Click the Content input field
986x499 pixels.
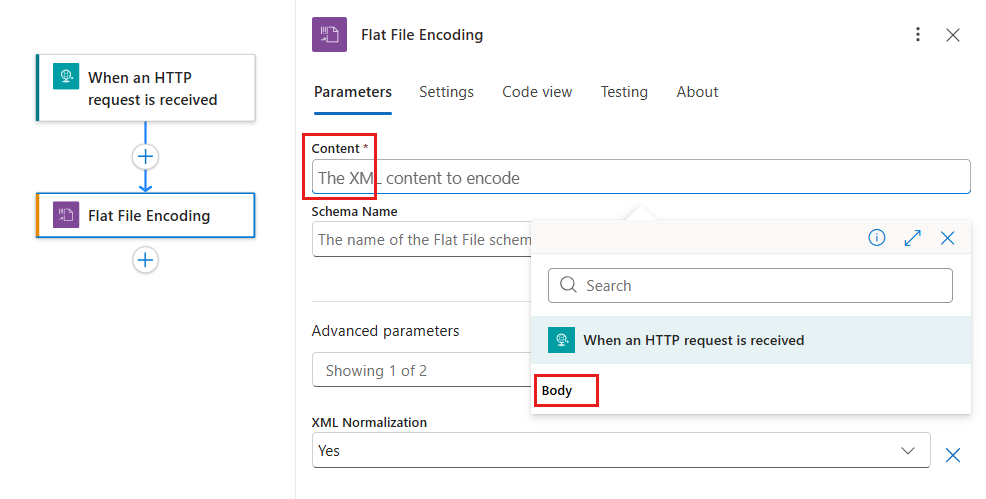pos(640,178)
